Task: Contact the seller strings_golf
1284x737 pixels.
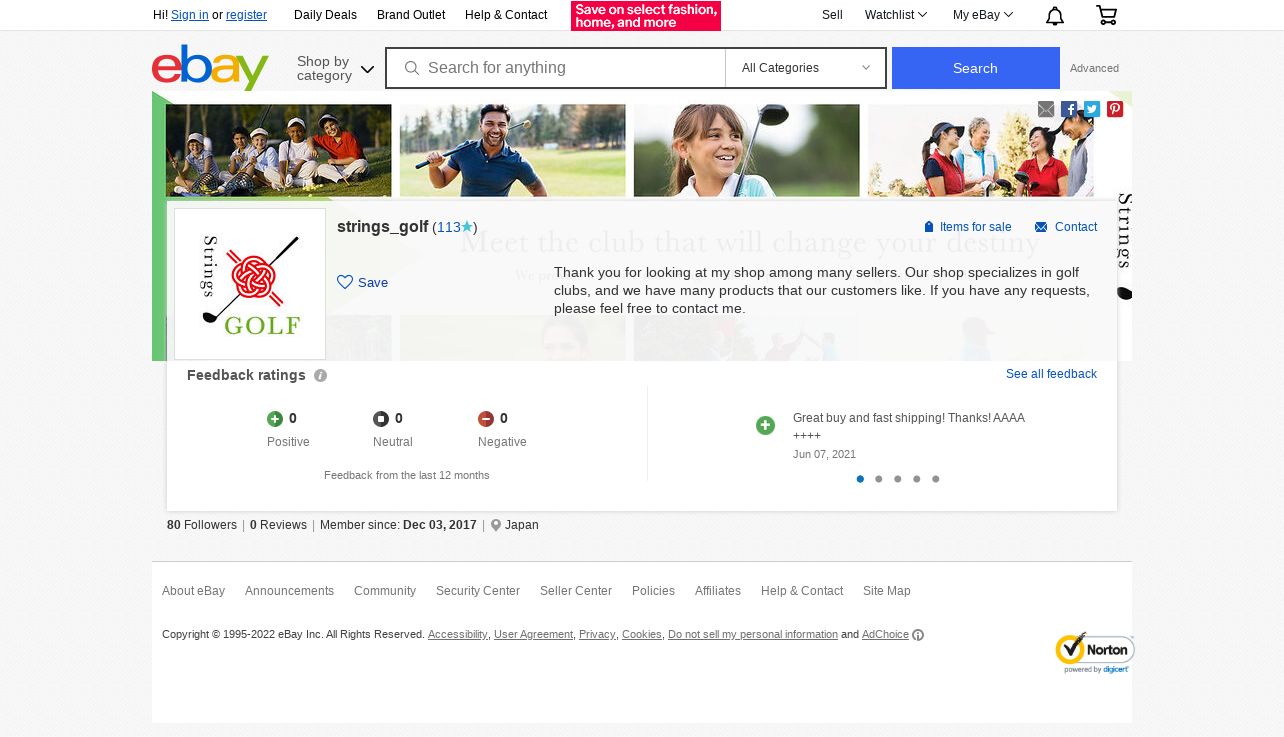Action: [x=1066, y=227]
